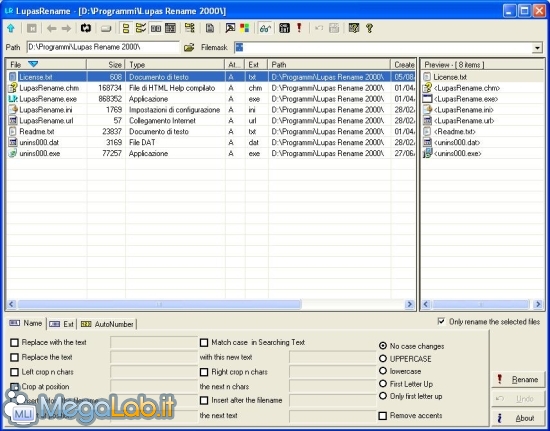Click the Rename button
This screenshot has height=431, width=550.
click(518, 379)
